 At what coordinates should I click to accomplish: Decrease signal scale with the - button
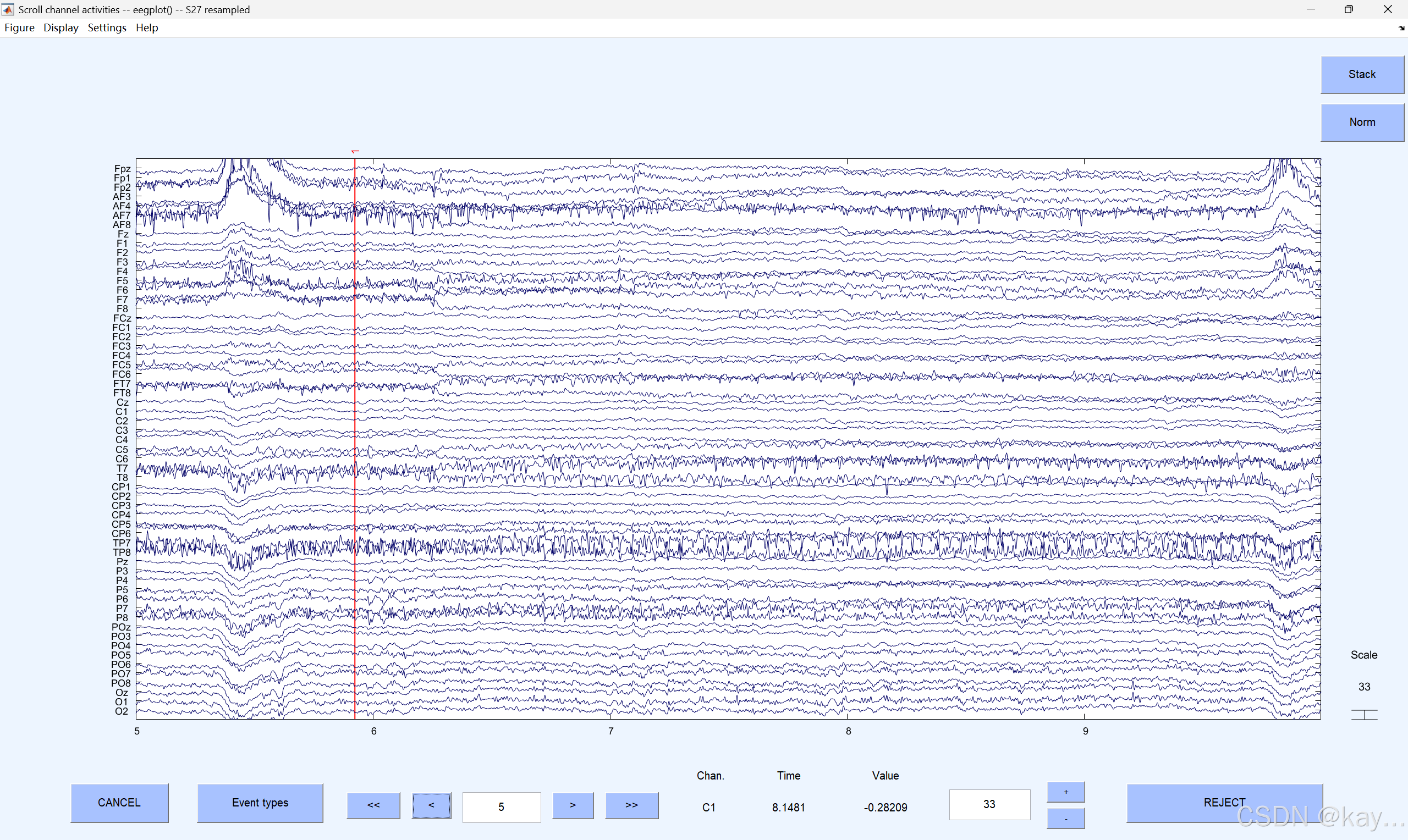[1065, 819]
